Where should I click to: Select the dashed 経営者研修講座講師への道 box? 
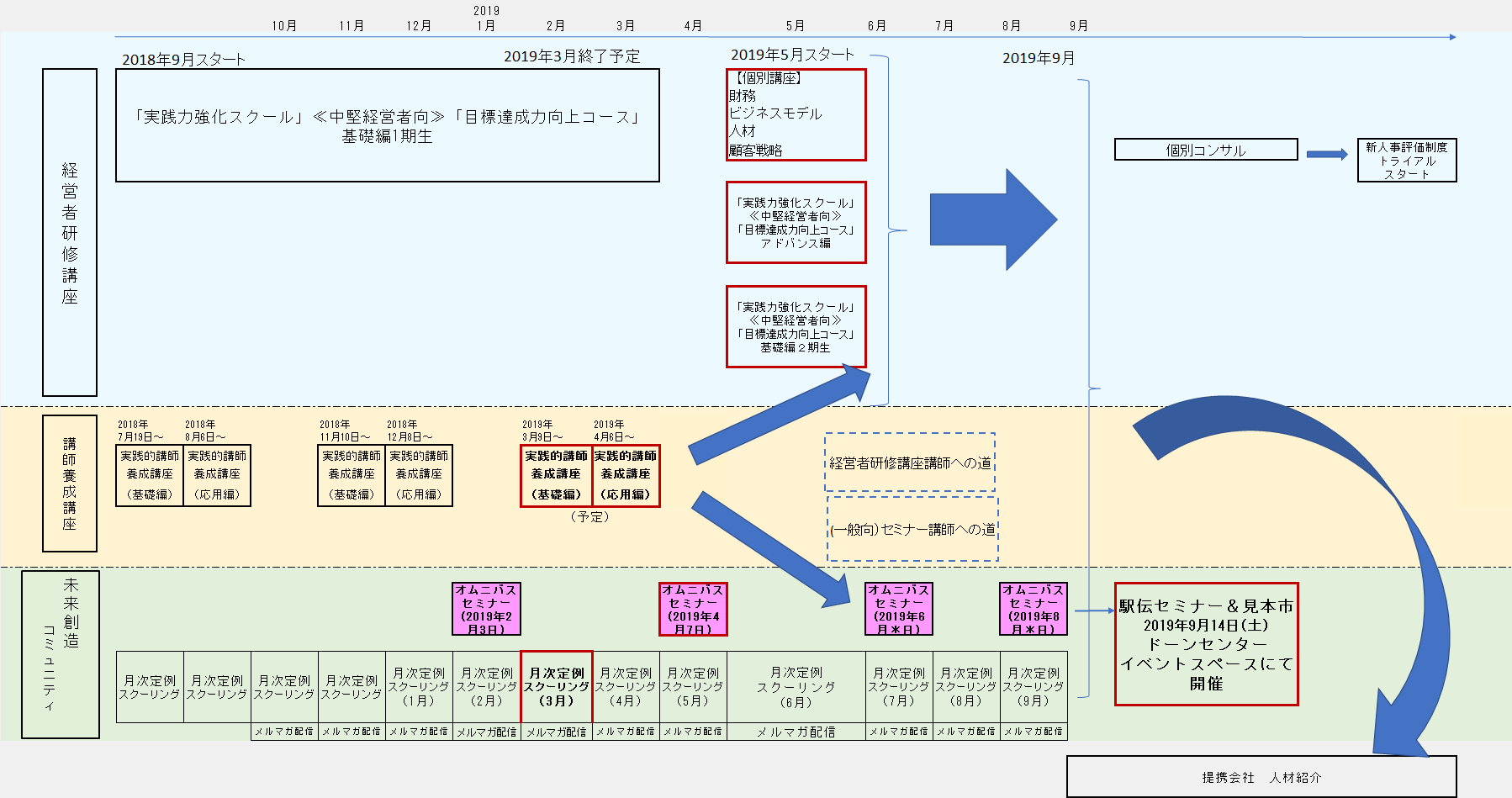(x=910, y=462)
